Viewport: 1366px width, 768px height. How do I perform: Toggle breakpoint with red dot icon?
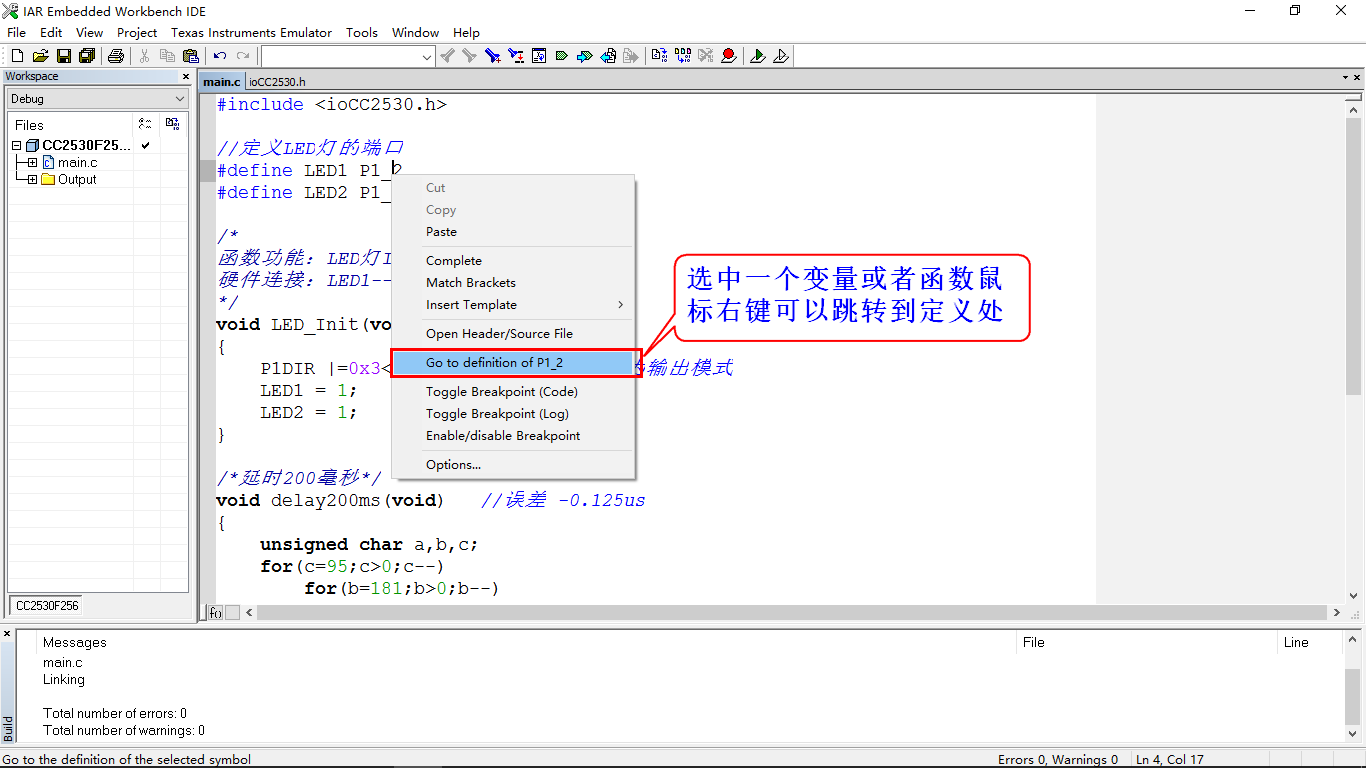(729, 56)
